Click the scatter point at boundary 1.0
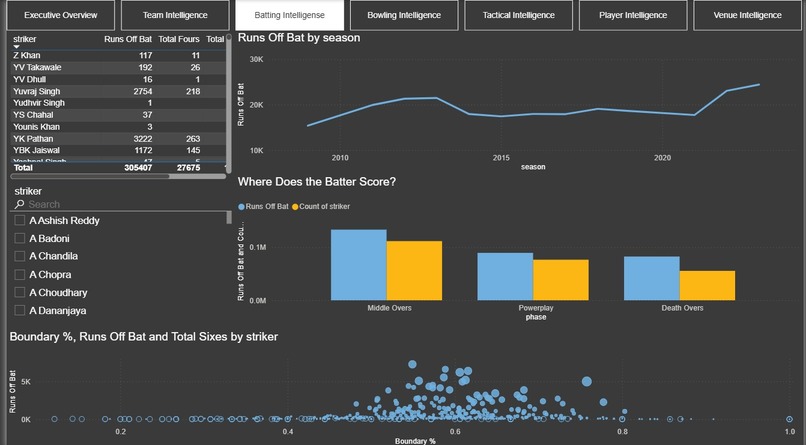806x445 pixels. click(789, 419)
